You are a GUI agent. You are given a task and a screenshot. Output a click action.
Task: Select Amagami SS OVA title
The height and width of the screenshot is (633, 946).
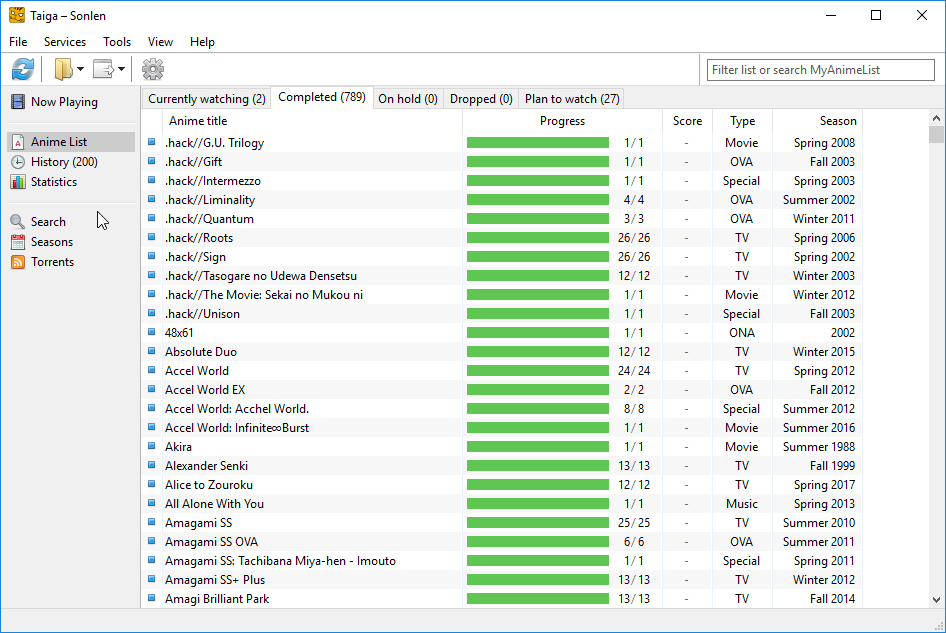(211, 542)
